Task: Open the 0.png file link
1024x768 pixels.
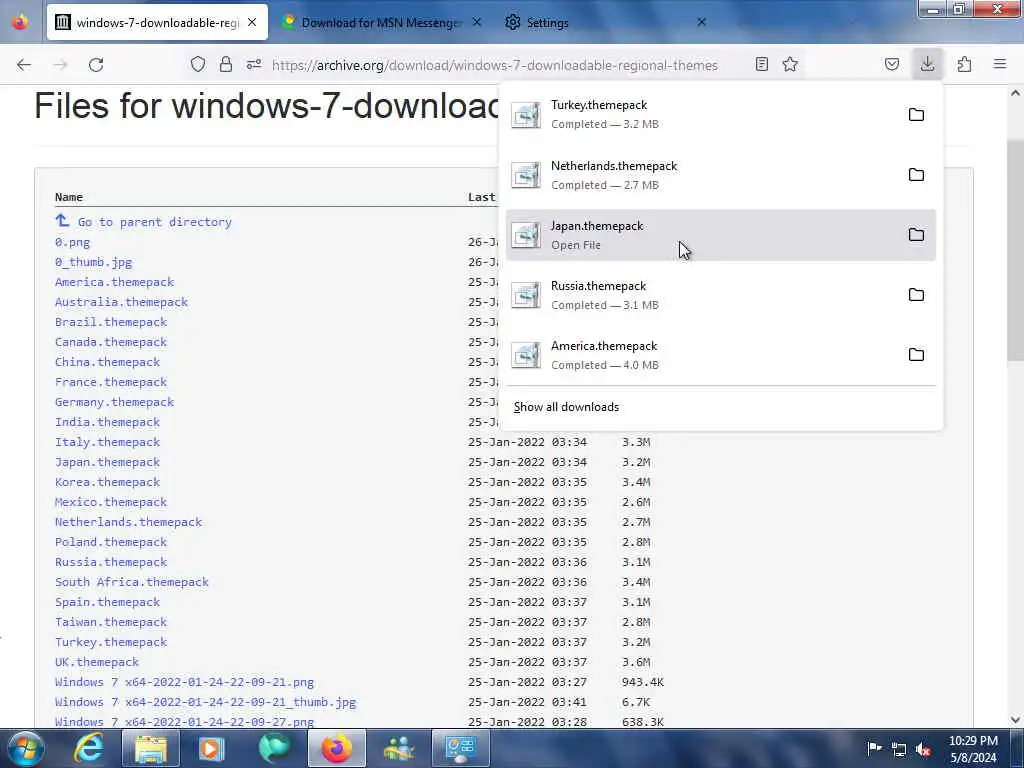Action: (72, 242)
